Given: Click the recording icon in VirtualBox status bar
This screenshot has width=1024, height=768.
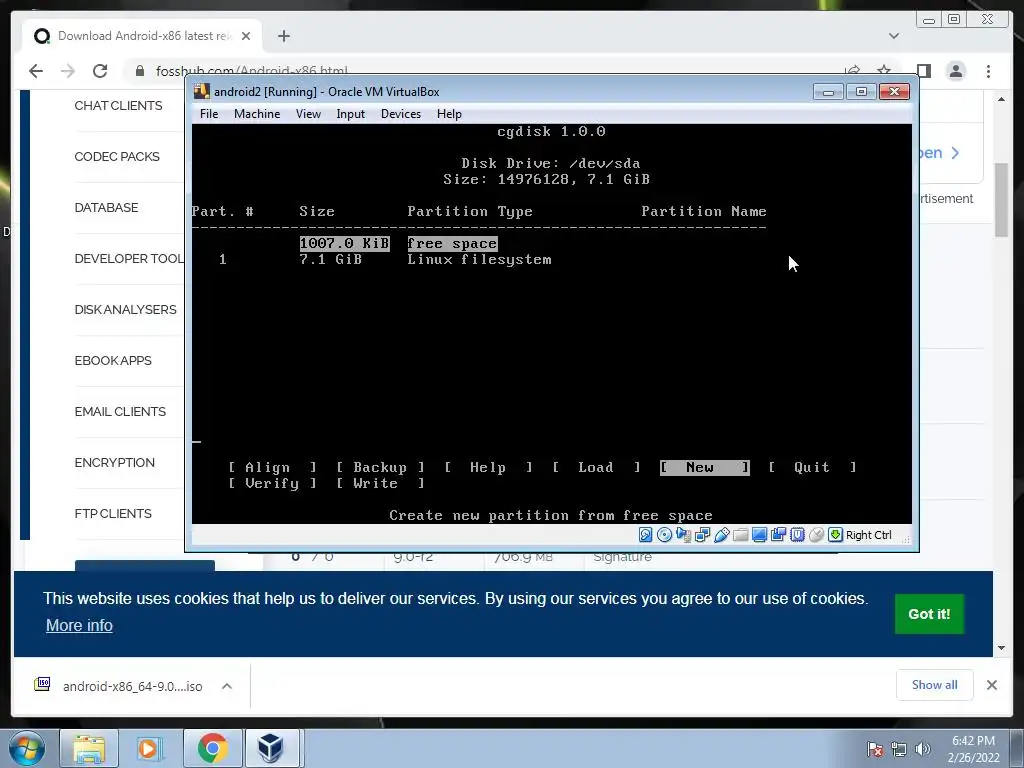Looking at the screenshot, I should 778,535.
